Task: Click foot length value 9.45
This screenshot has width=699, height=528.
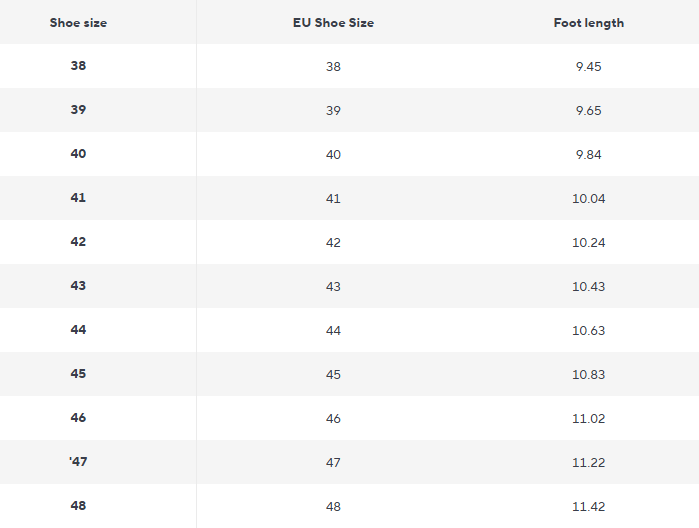Action: 588,67
